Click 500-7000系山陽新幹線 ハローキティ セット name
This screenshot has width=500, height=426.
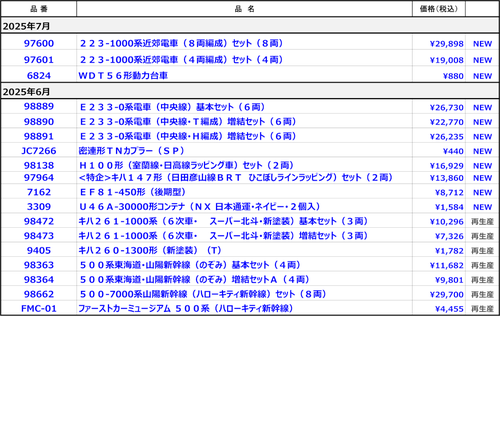click(203, 294)
